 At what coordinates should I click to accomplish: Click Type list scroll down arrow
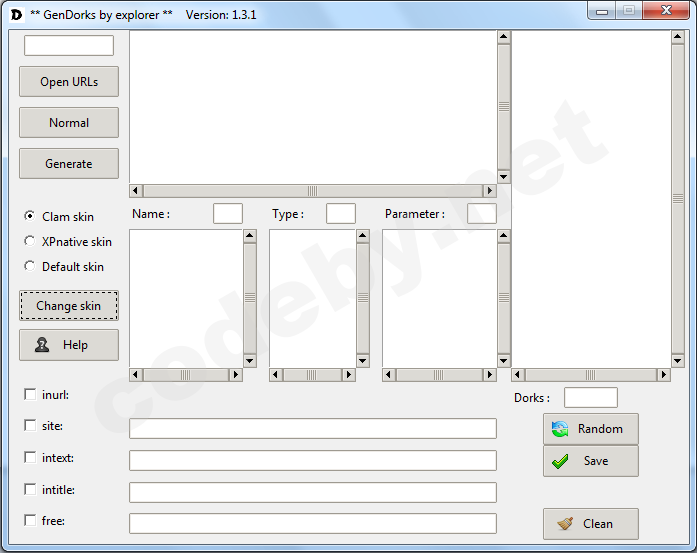click(363, 361)
